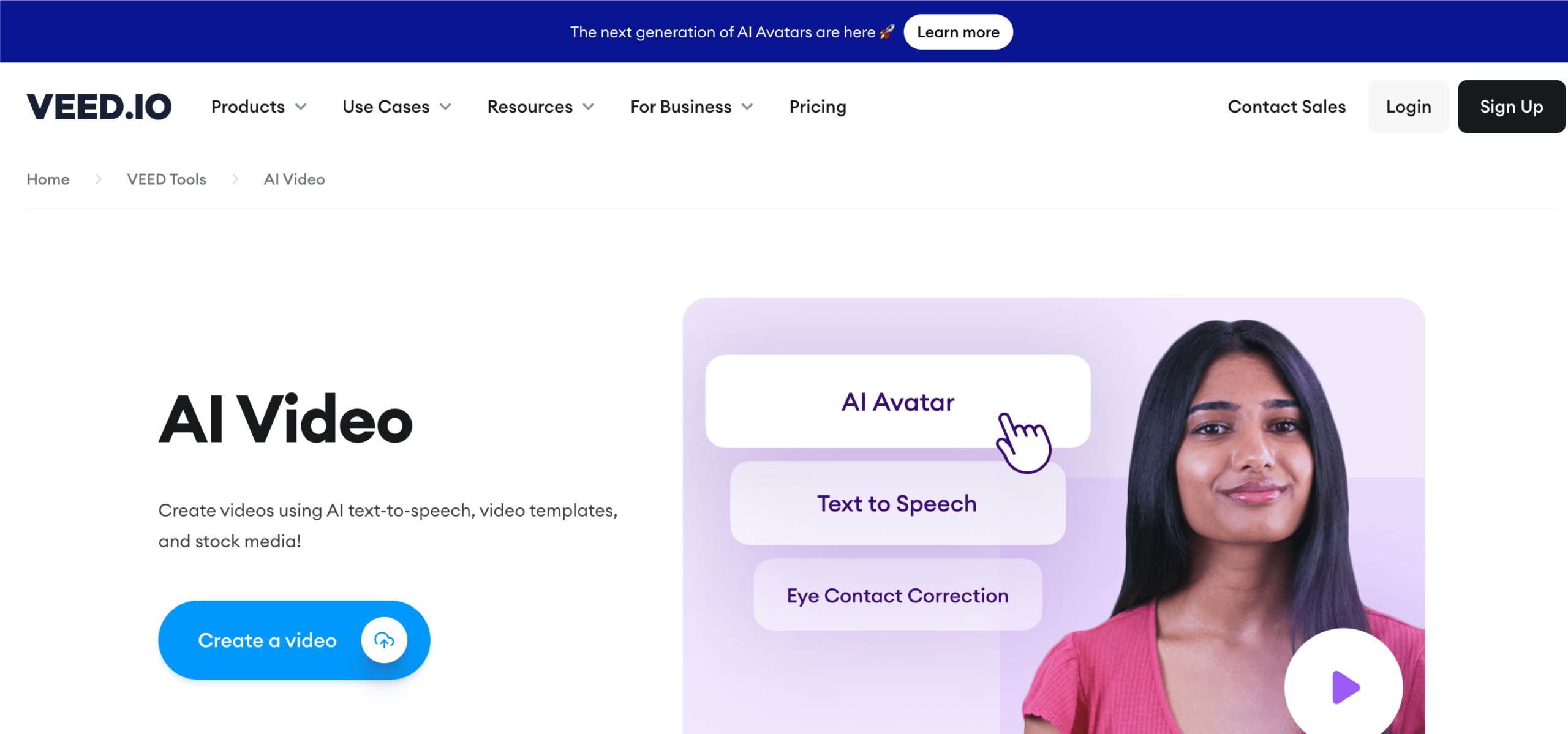Viewport: 1568px width, 734px height.
Task: Select the Eye Contact Correction card
Action: [897, 595]
